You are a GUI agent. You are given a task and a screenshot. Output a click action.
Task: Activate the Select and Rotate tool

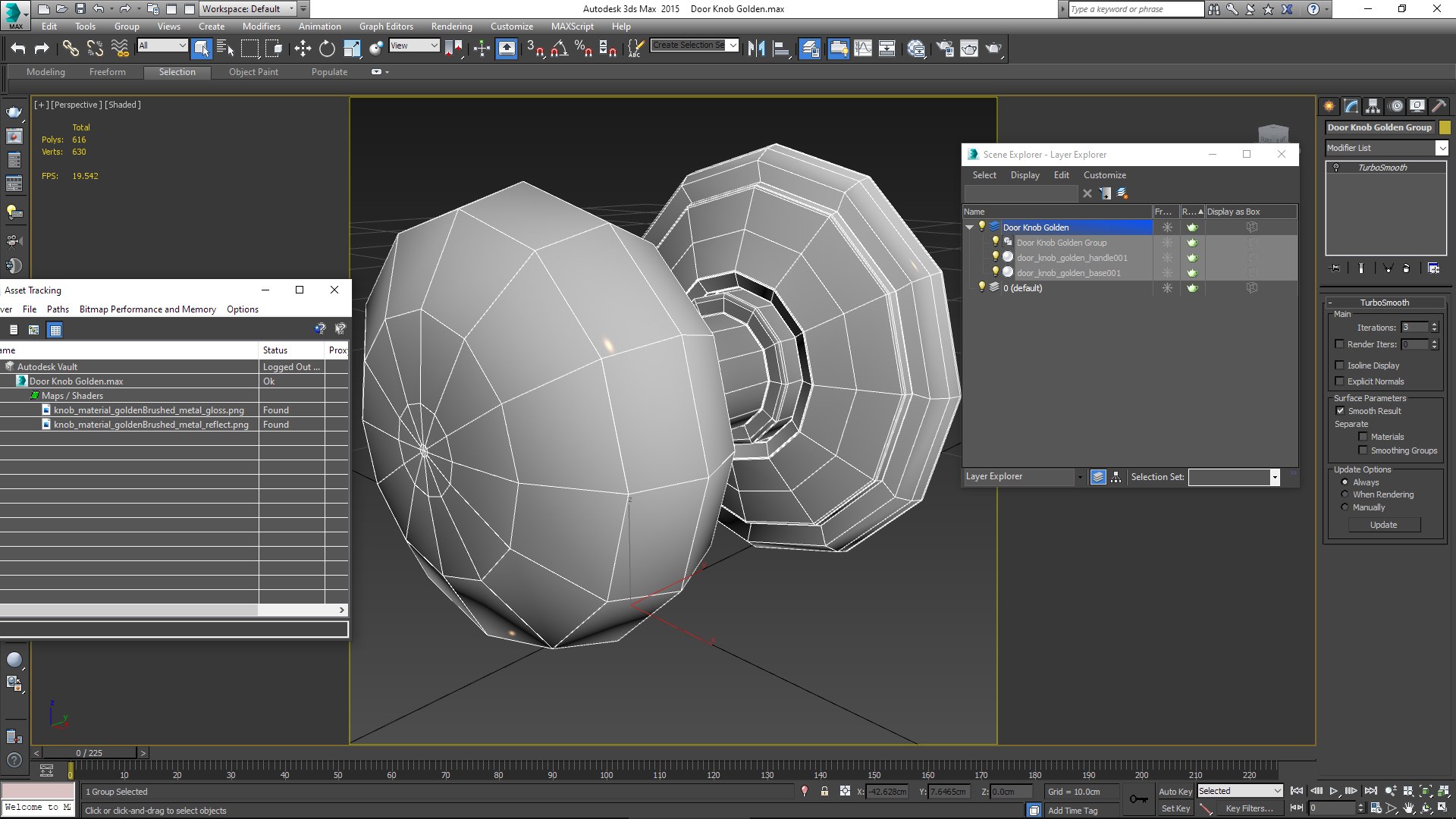327,49
